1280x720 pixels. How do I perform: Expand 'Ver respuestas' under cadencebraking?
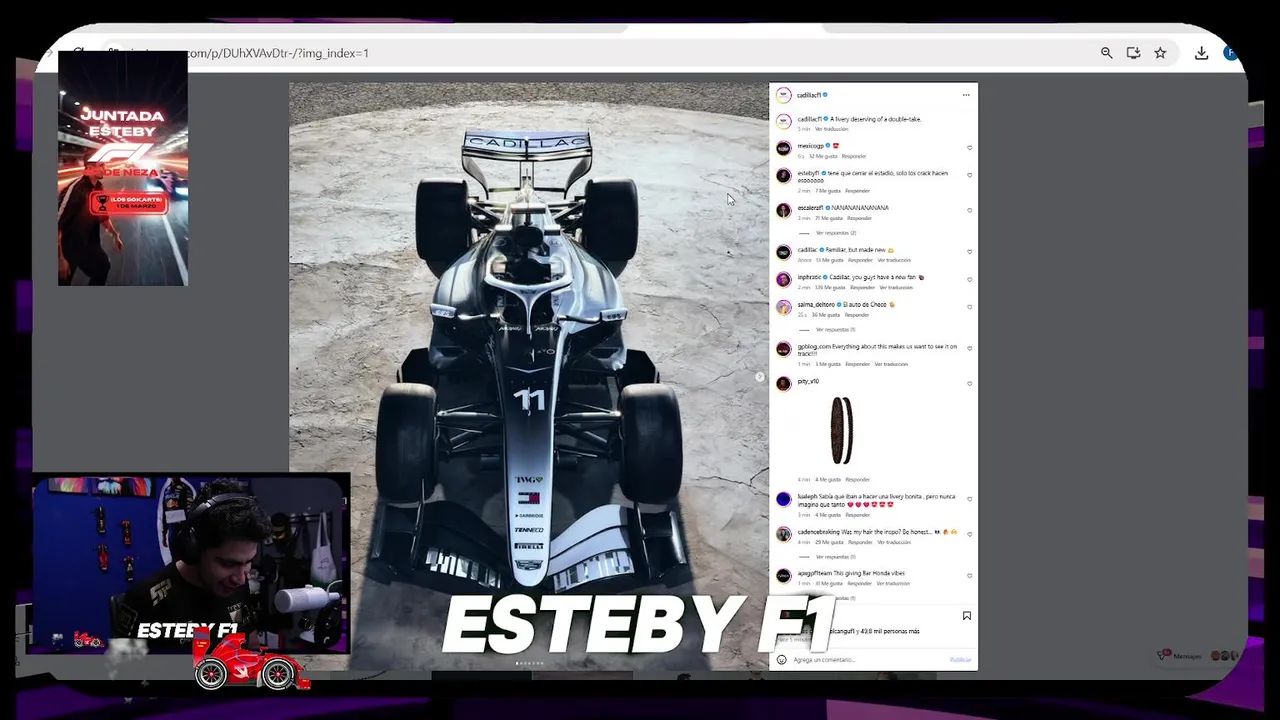(835, 556)
